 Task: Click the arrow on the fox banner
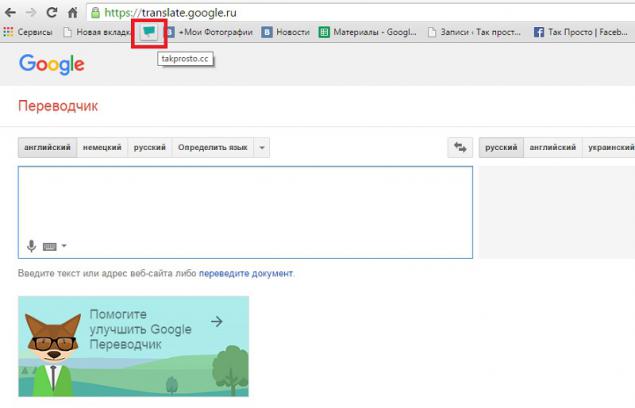217,322
